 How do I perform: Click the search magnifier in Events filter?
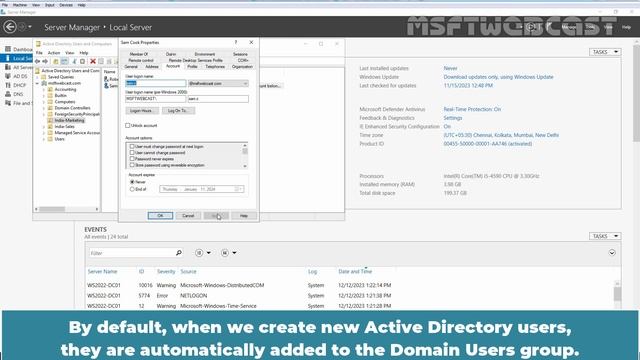[178, 253]
